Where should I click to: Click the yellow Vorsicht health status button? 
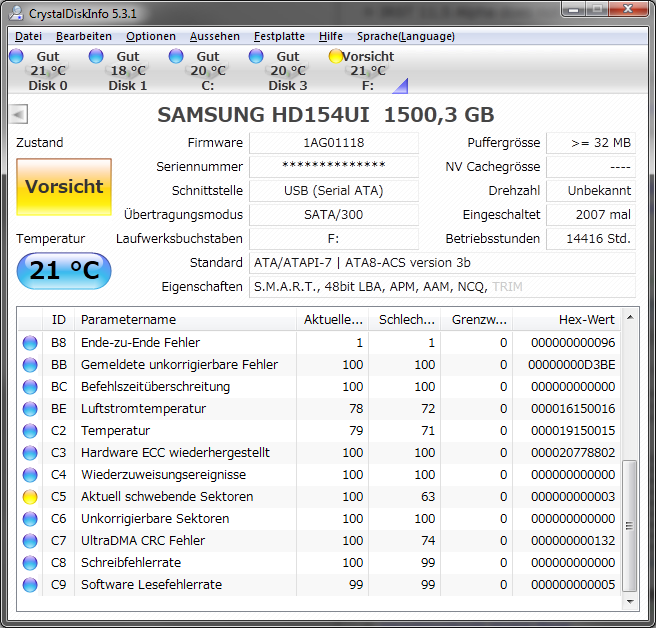64,187
